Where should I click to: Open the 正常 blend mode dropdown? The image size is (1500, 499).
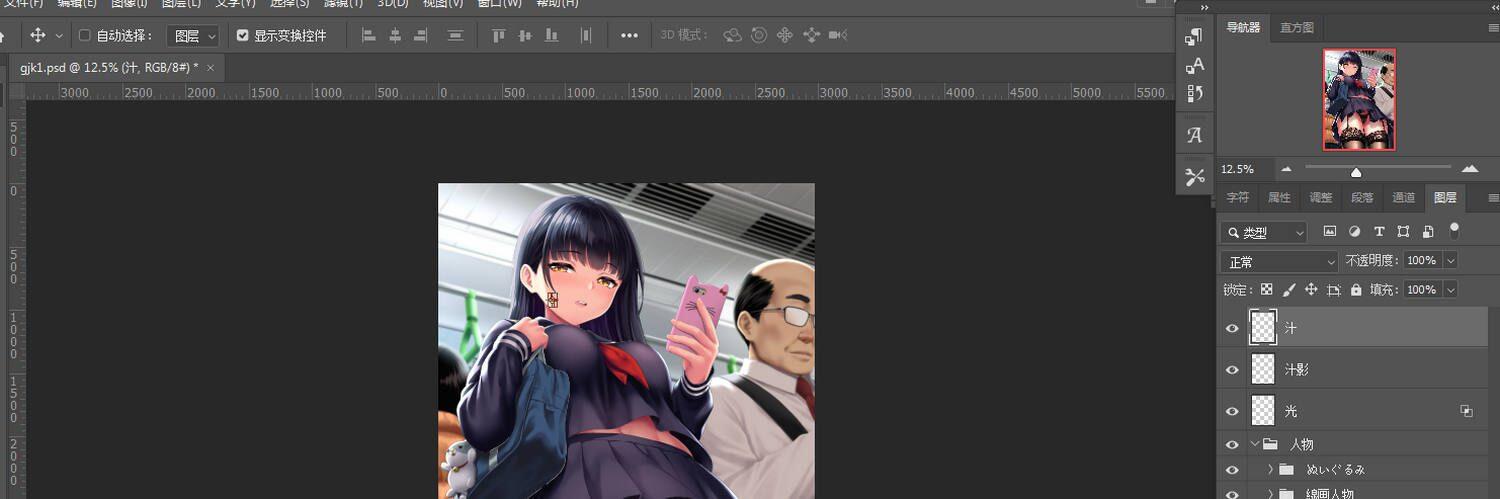tap(1279, 261)
